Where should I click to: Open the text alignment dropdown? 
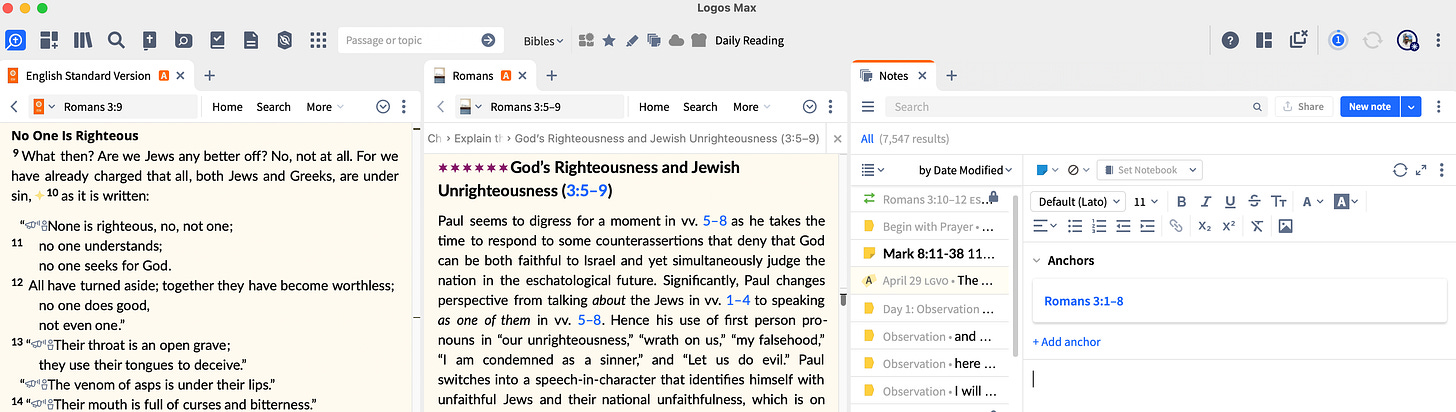[x=1044, y=226]
